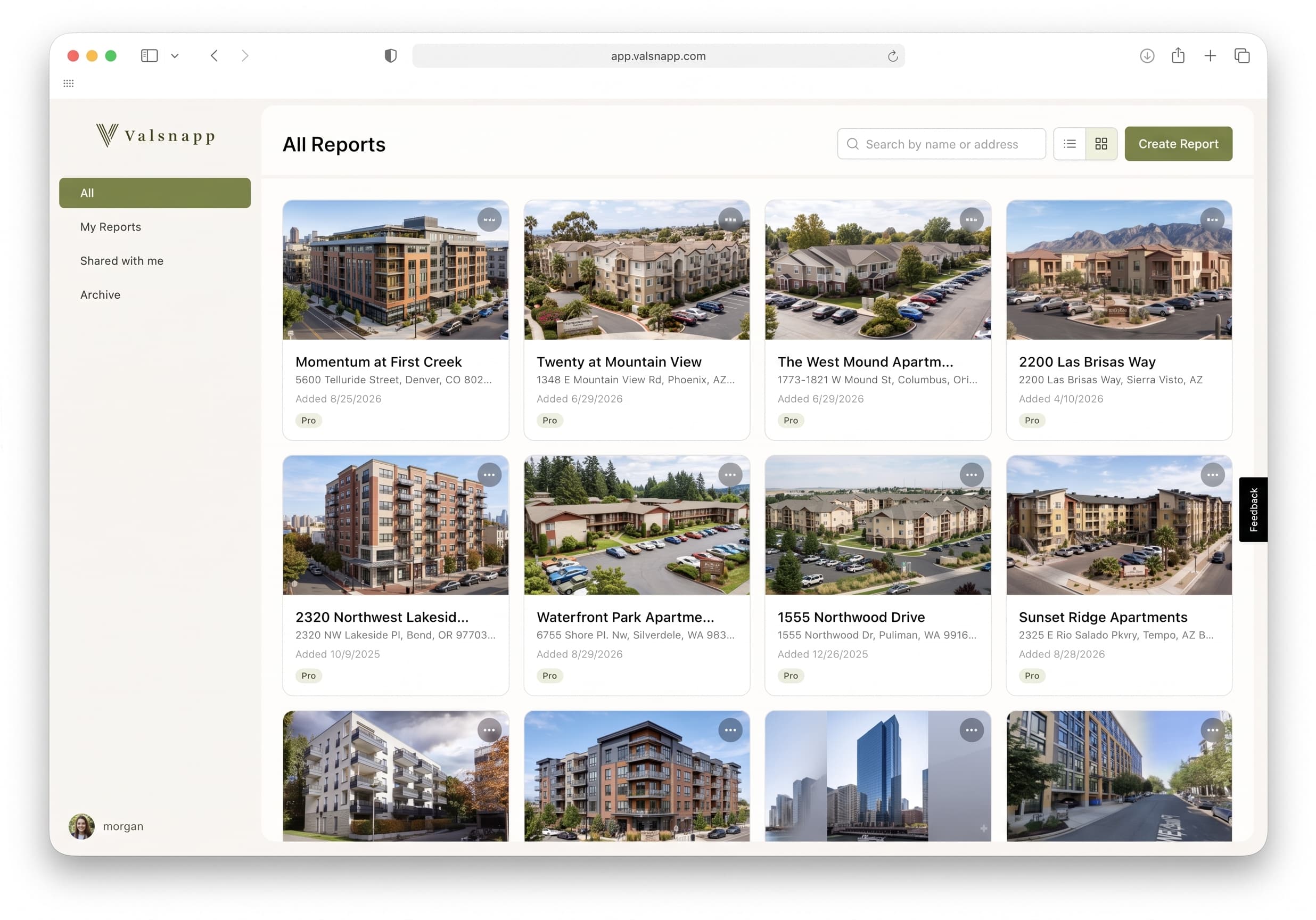Open more options for Momentum at First Creek
The height and width of the screenshot is (920, 1316).
coord(489,219)
